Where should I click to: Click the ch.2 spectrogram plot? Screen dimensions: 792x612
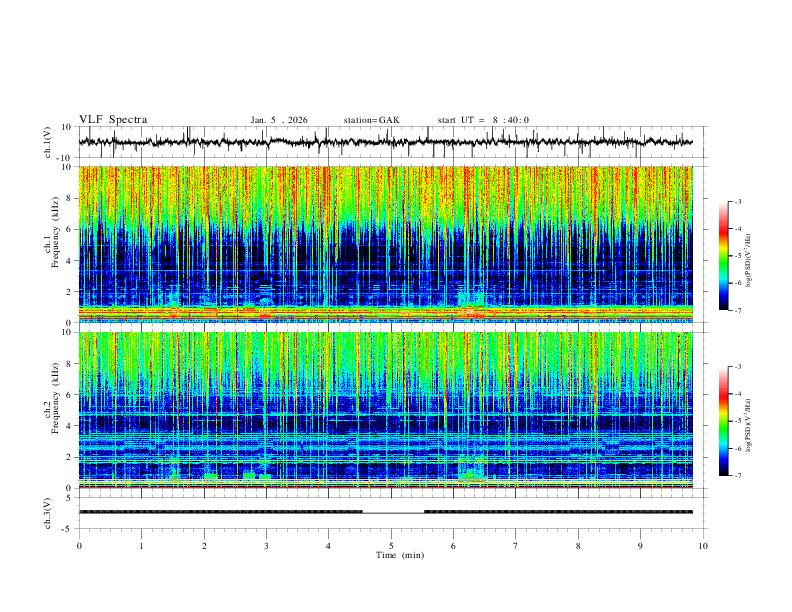pyautogui.click(x=386, y=410)
